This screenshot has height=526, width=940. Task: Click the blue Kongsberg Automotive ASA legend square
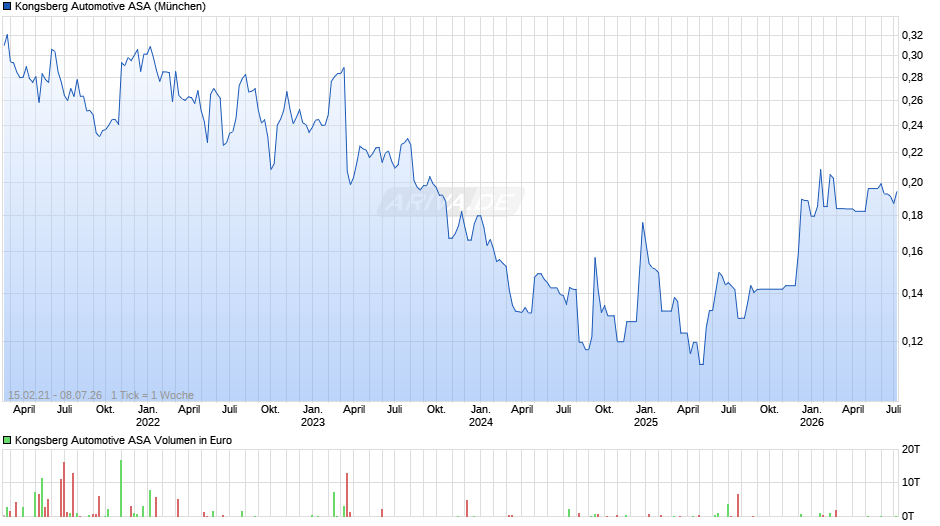7,6
